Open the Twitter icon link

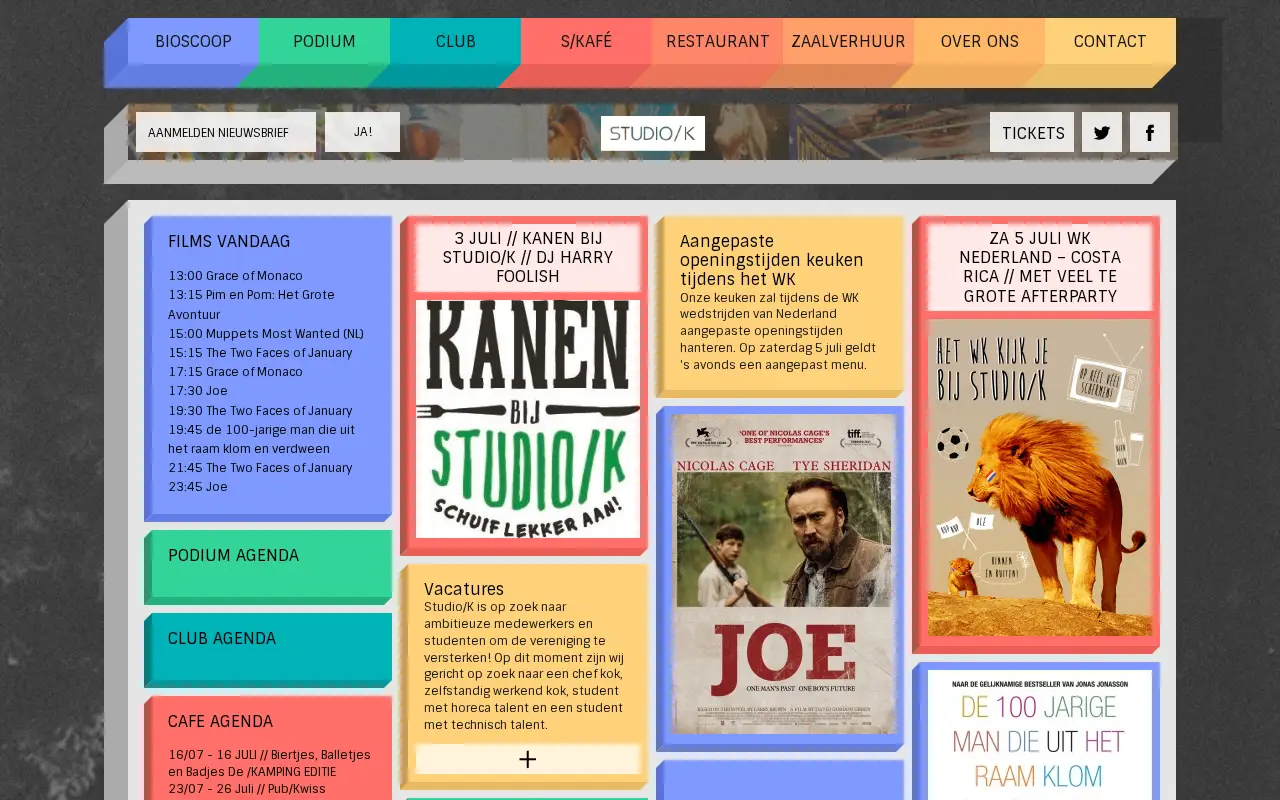coord(1102,132)
